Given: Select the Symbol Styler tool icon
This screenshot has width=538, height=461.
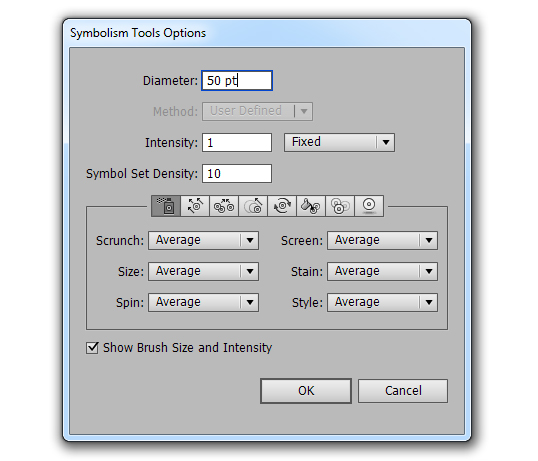Looking at the screenshot, I should [369, 206].
